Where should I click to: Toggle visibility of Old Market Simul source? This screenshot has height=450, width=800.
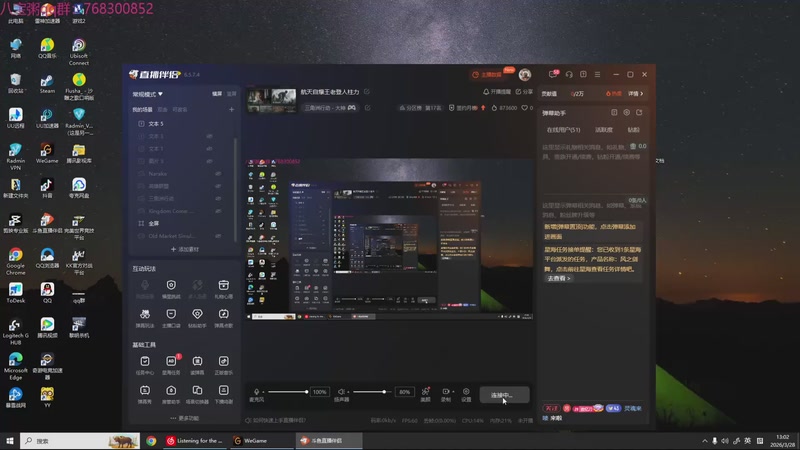pos(218,236)
